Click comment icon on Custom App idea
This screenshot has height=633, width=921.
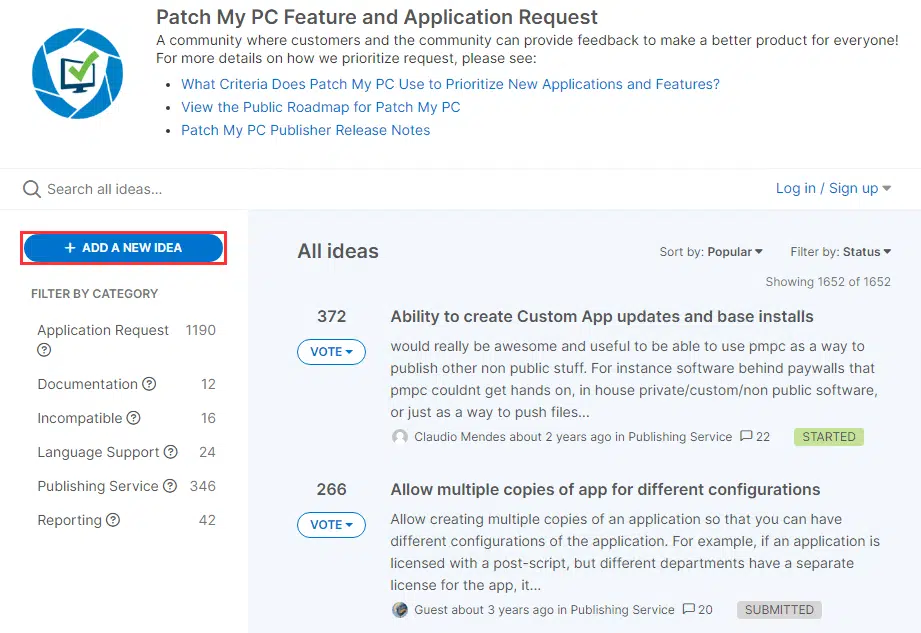[746, 437]
